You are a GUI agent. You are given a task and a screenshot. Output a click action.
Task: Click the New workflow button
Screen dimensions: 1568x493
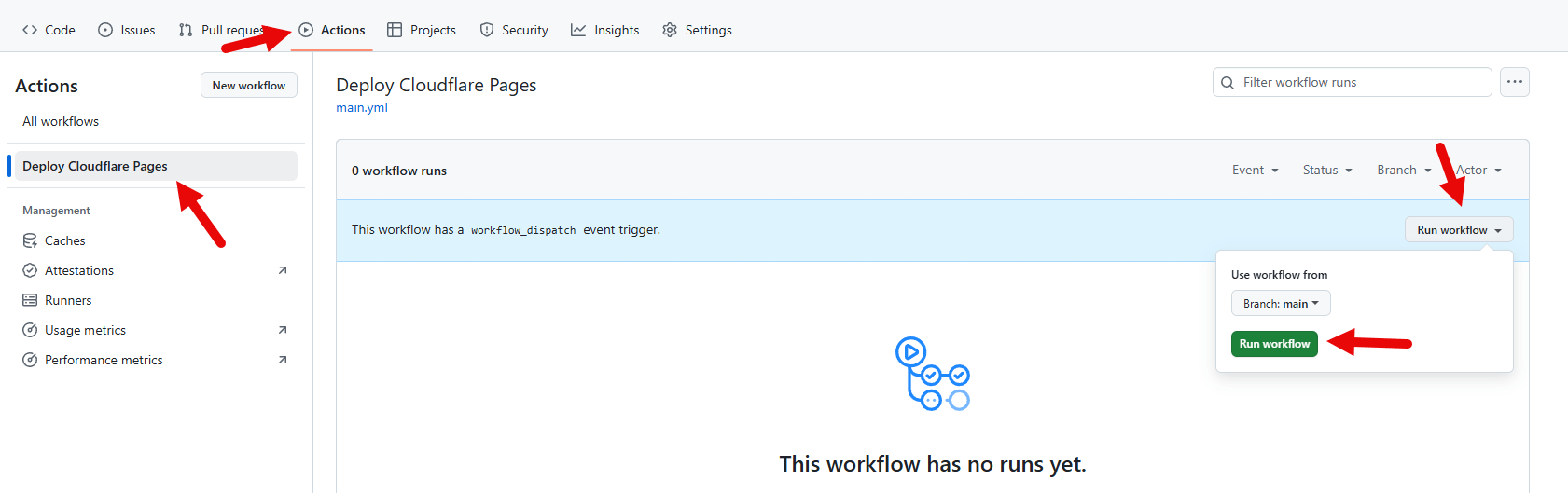pos(249,85)
